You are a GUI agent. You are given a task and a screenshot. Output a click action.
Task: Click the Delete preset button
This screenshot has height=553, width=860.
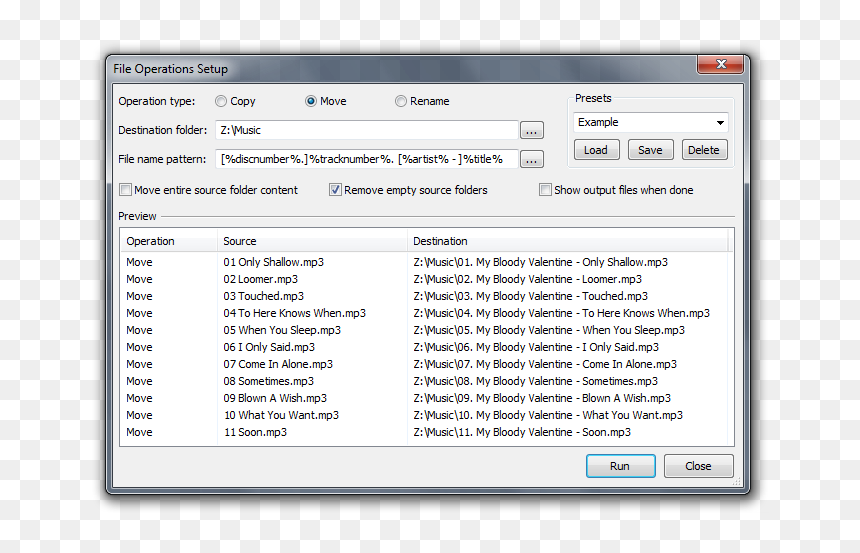[x=704, y=150]
